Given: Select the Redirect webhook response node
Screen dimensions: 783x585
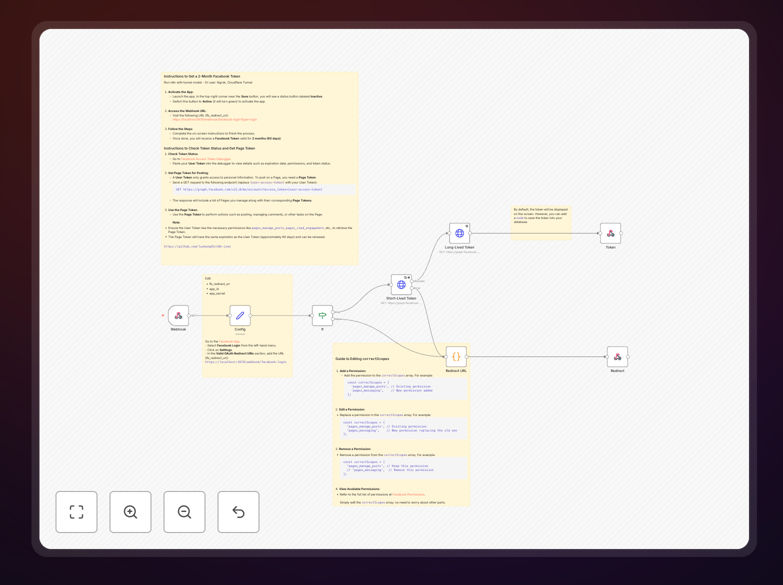Looking at the screenshot, I should 617,357.
